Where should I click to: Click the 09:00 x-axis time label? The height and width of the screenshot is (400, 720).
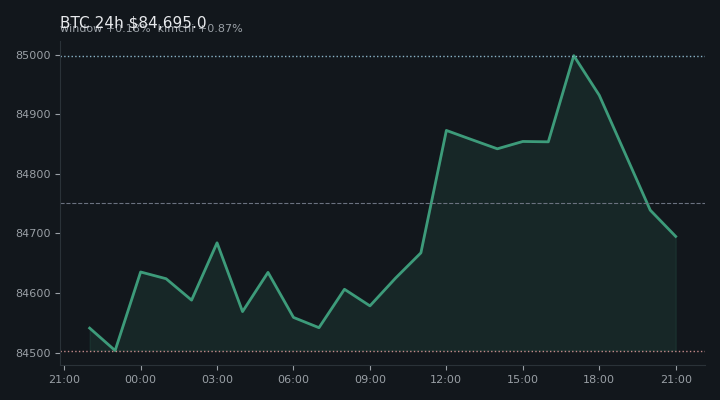(370, 379)
